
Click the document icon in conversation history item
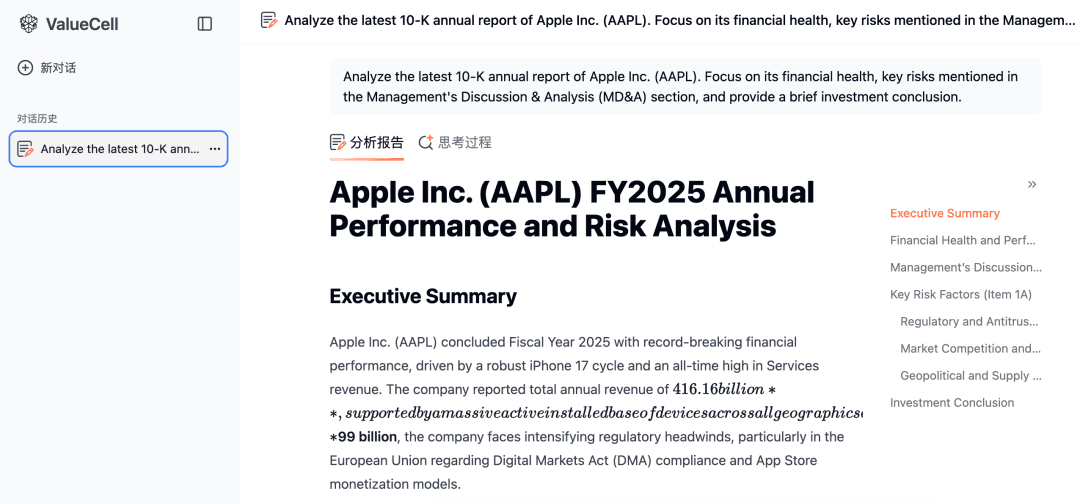tap(25, 149)
